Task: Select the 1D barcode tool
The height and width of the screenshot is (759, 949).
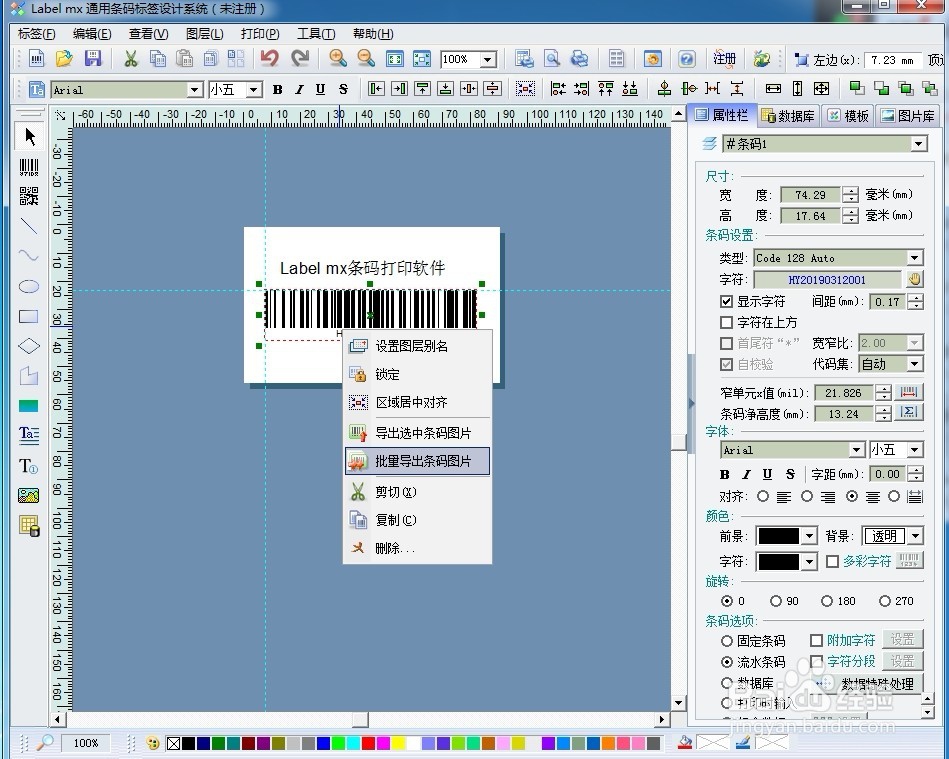Action: [28, 167]
